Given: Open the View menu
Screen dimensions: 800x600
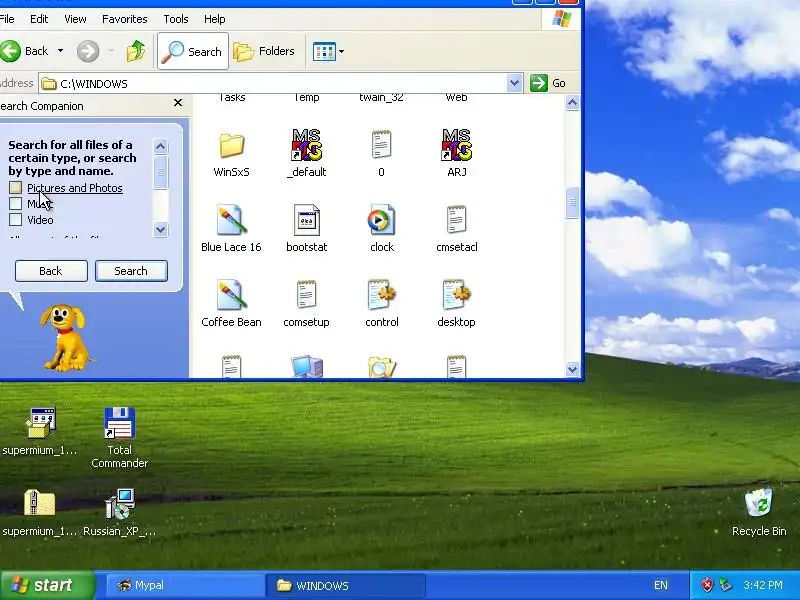Looking at the screenshot, I should pyautogui.click(x=75, y=19).
